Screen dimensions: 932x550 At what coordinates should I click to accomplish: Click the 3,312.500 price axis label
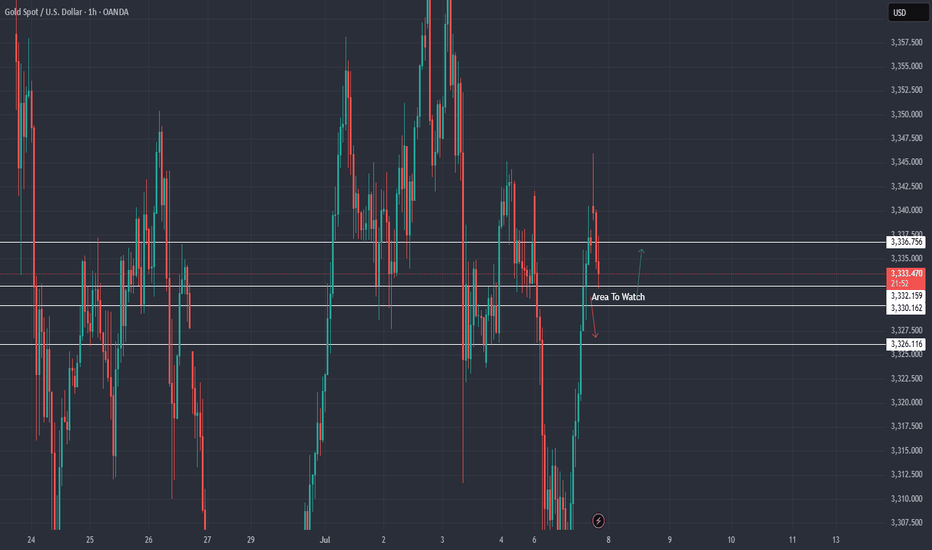(906, 474)
